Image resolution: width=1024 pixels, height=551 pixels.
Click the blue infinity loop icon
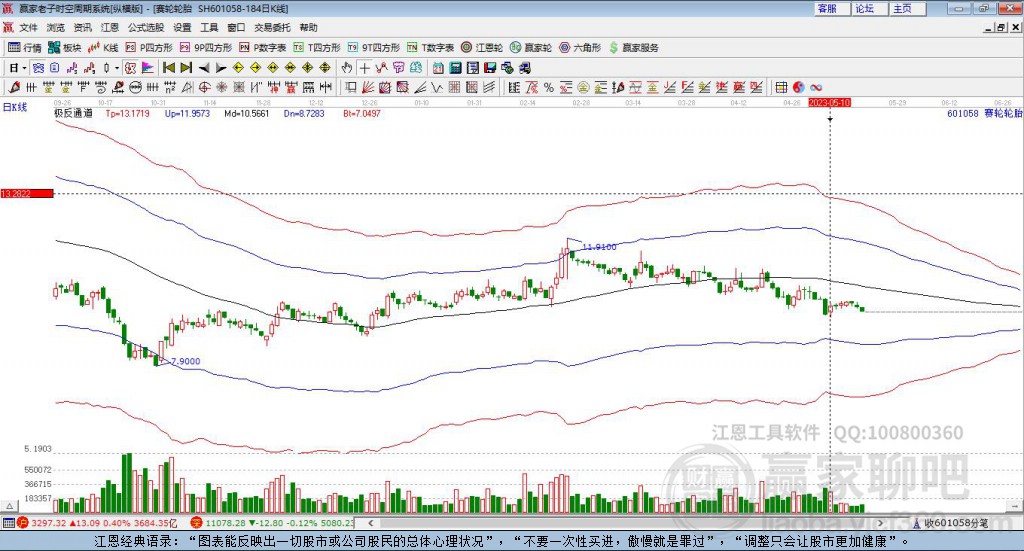coord(816,87)
